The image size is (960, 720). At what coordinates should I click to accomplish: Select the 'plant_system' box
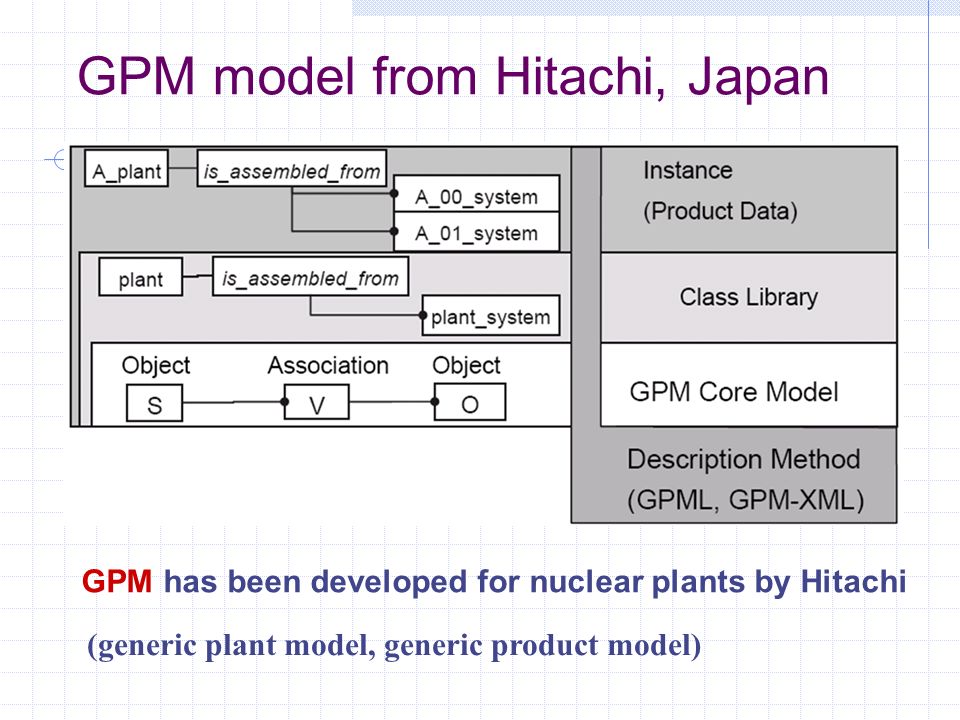coord(491,316)
